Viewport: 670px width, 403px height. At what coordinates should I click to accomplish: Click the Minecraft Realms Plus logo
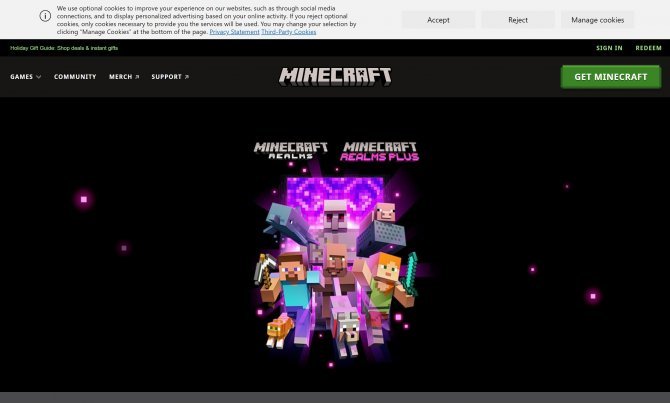379,152
